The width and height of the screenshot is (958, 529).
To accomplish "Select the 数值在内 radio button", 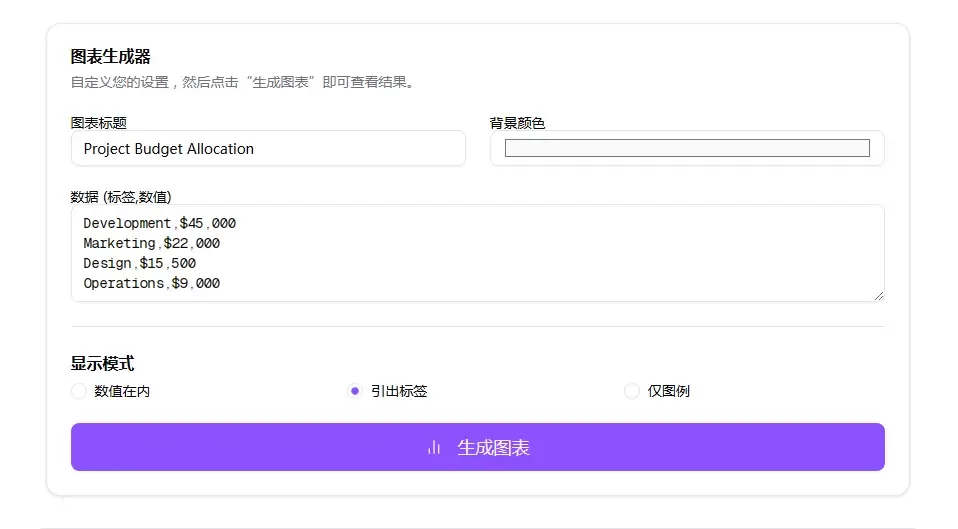I will coord(79,391).
